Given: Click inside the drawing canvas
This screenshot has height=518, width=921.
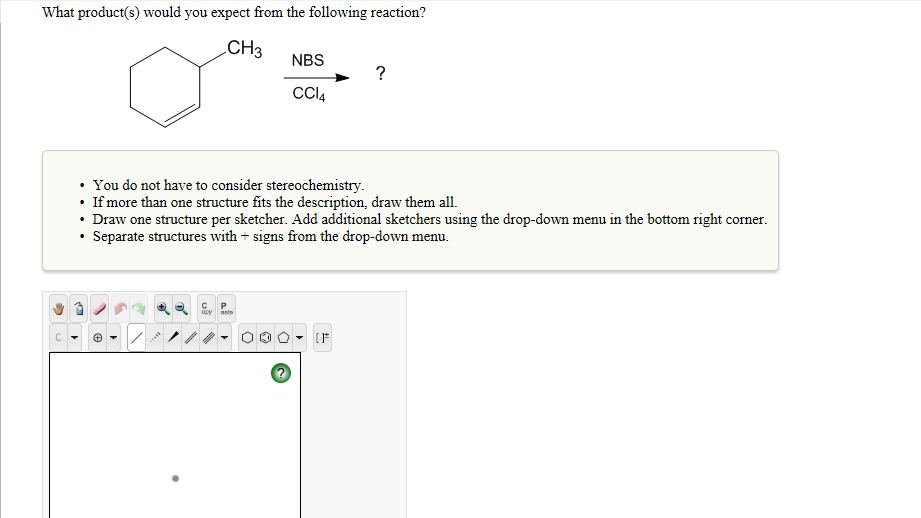Looking at the screenshot, I should coord(175,440).
